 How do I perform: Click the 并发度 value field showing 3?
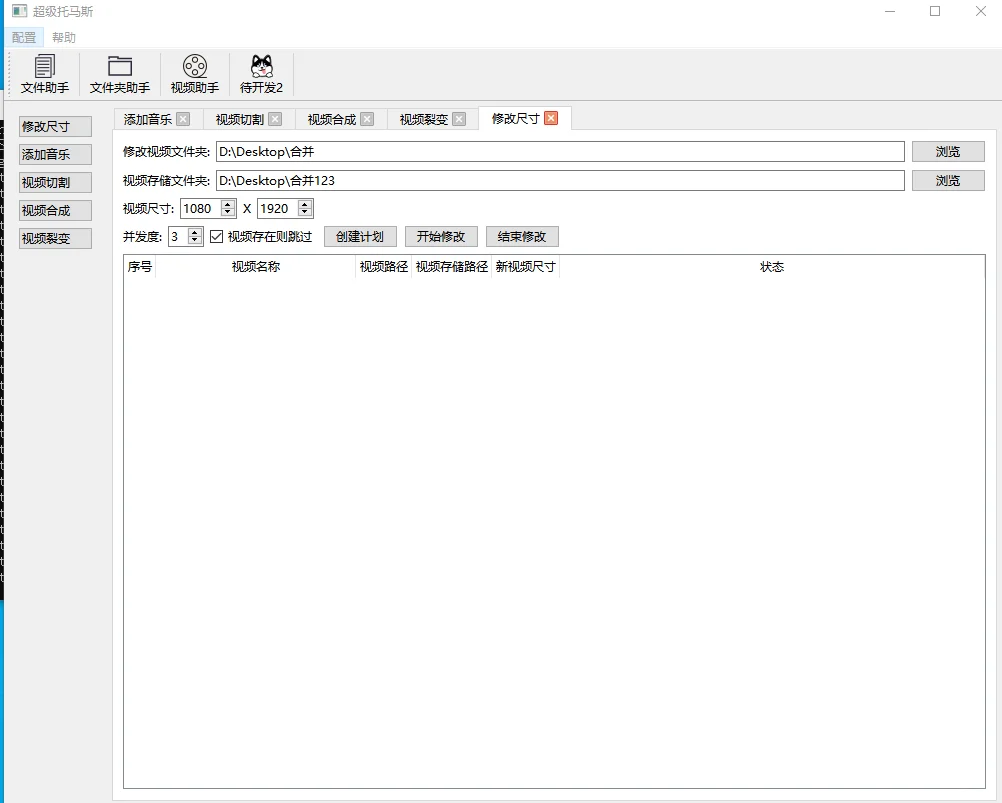178,237
